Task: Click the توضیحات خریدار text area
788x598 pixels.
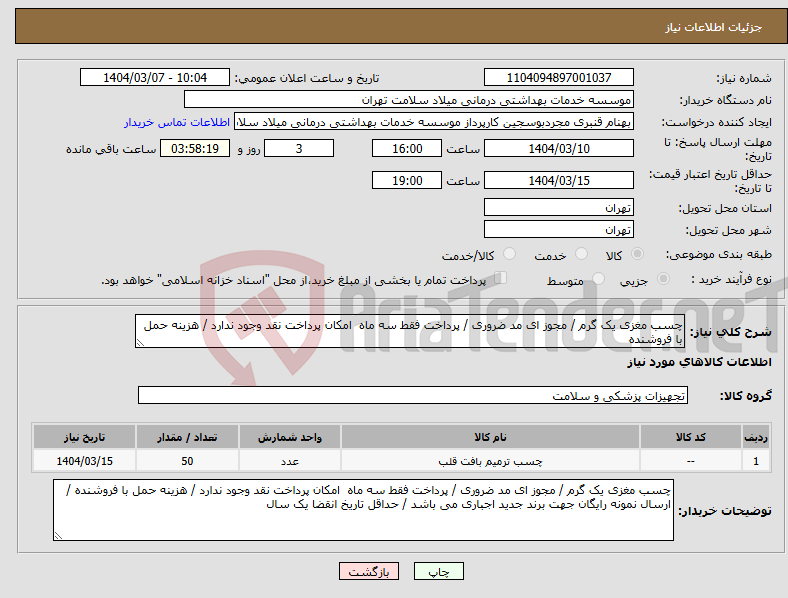Action: 363,510
